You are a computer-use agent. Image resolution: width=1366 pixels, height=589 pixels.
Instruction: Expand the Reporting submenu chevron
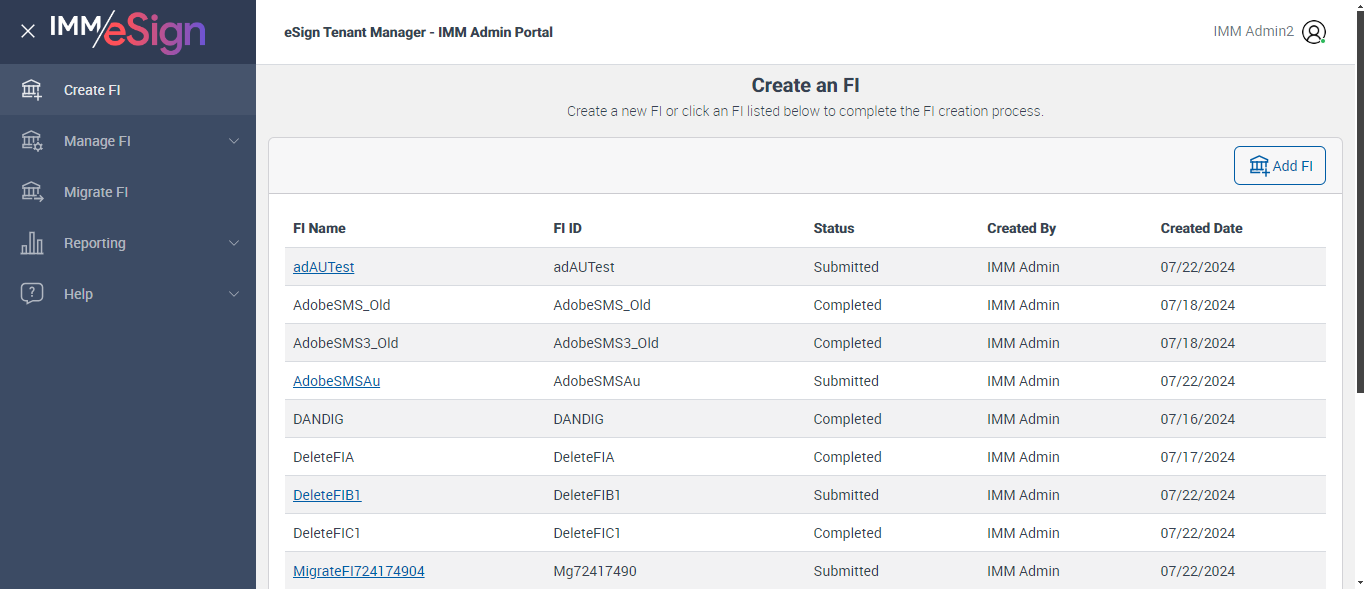pyautogui.click(x=234, y=243)
